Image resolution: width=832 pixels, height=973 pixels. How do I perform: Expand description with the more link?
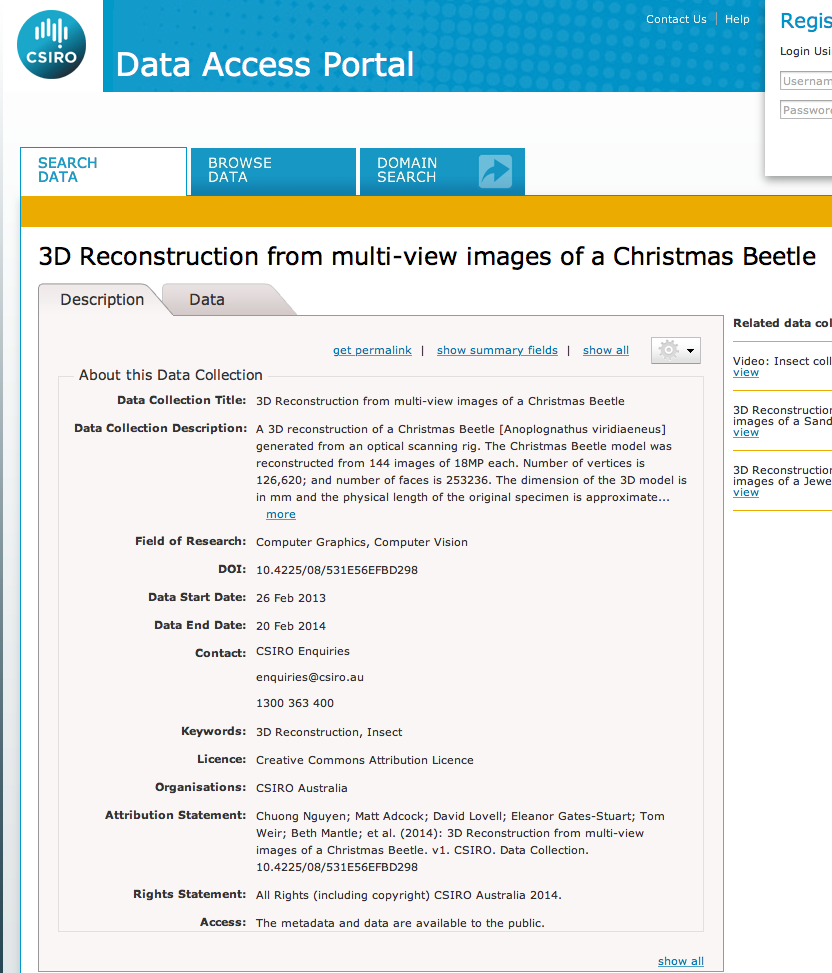[280, 514]
